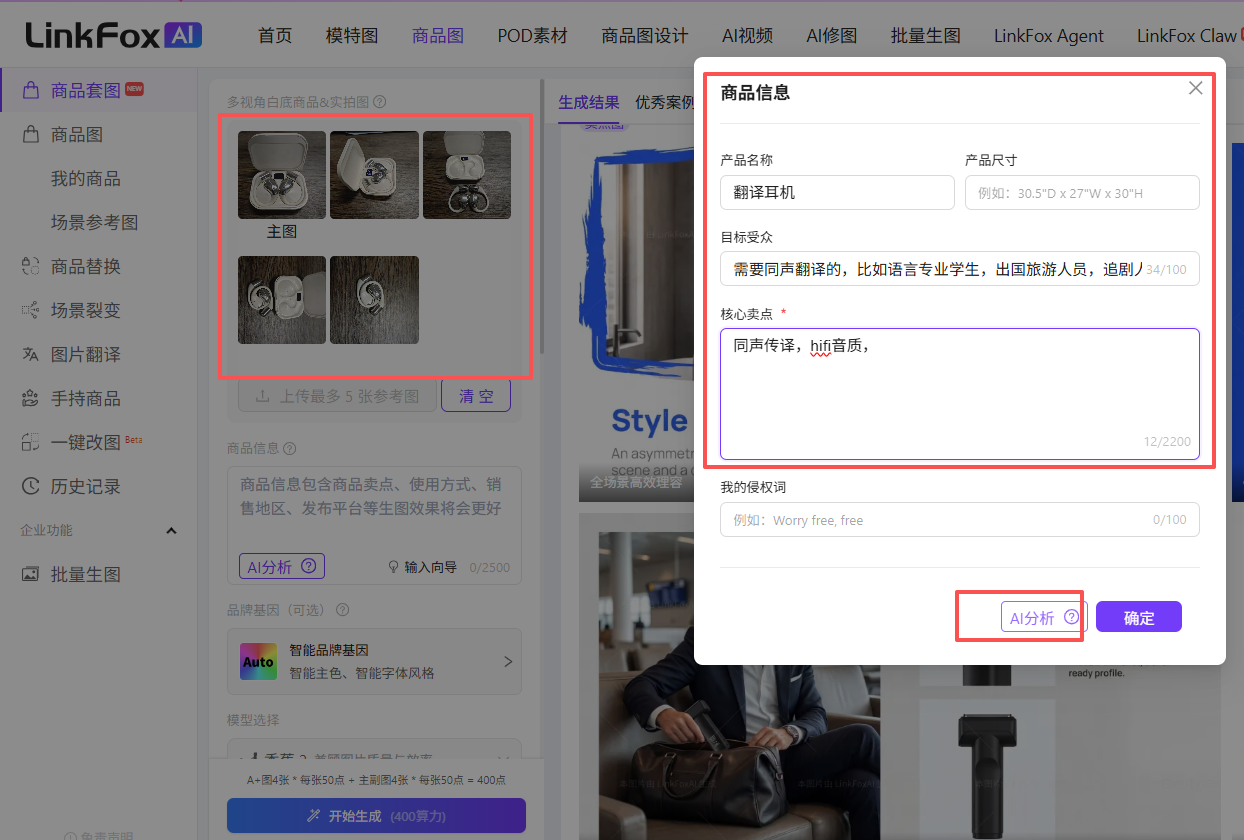The height and width of the screenshot is (840, 1244).
Task: Expand the 智能品牌基因 Auto selector
Action: pos(374,661)
